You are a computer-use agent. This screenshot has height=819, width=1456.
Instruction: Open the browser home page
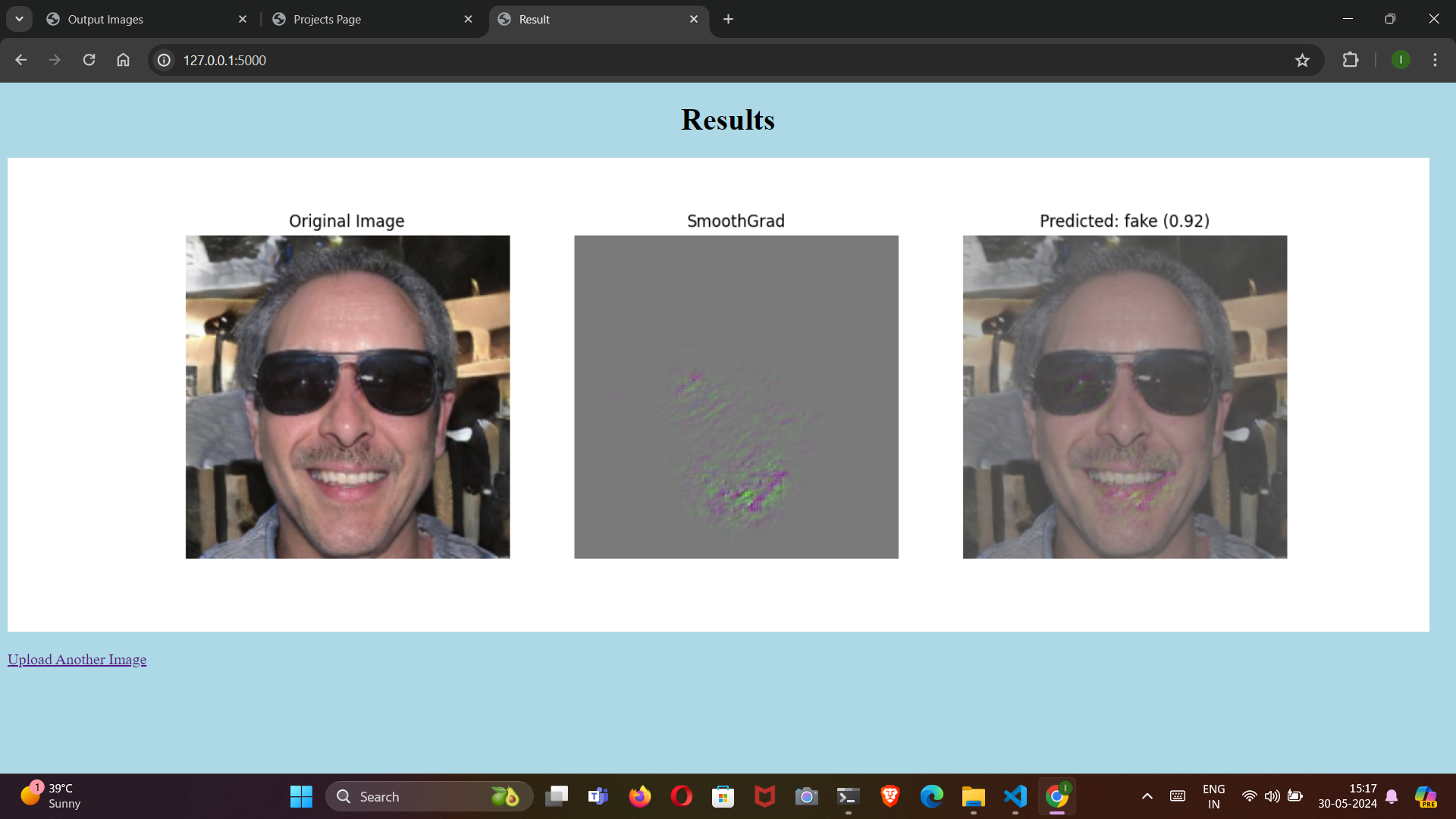[x=123, y=60]
